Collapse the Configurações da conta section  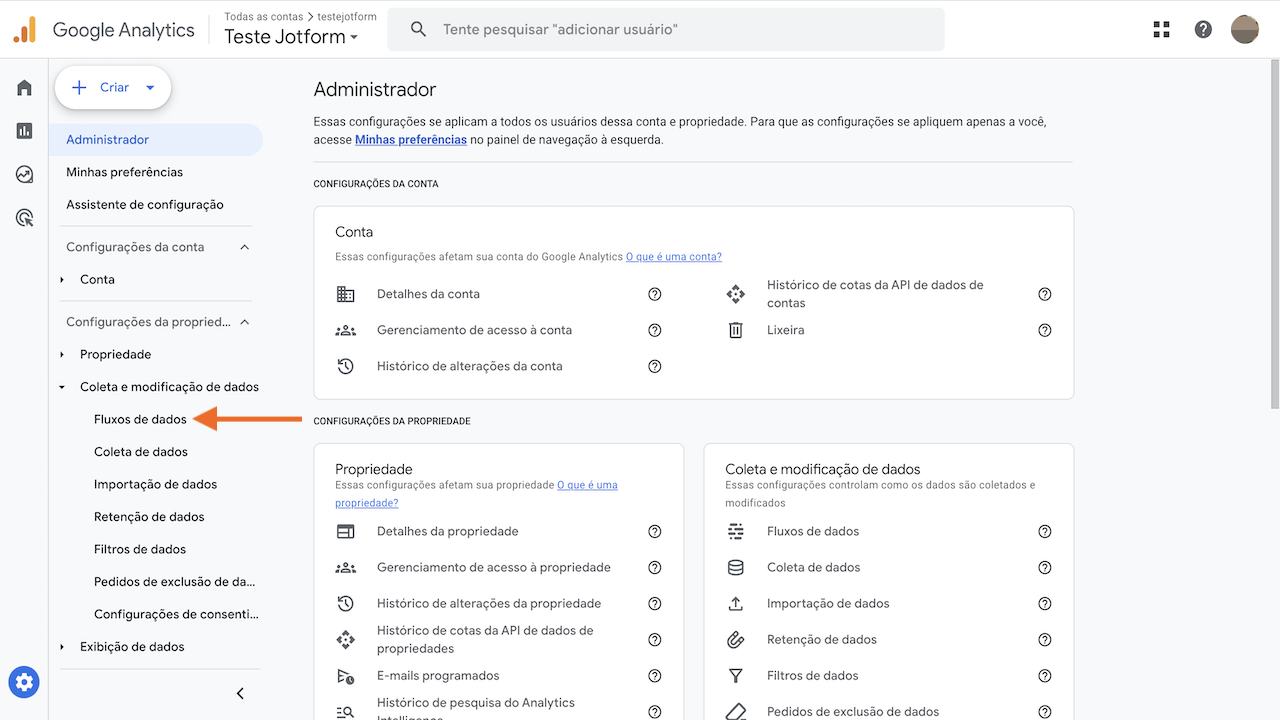click(x=244, y=246)
